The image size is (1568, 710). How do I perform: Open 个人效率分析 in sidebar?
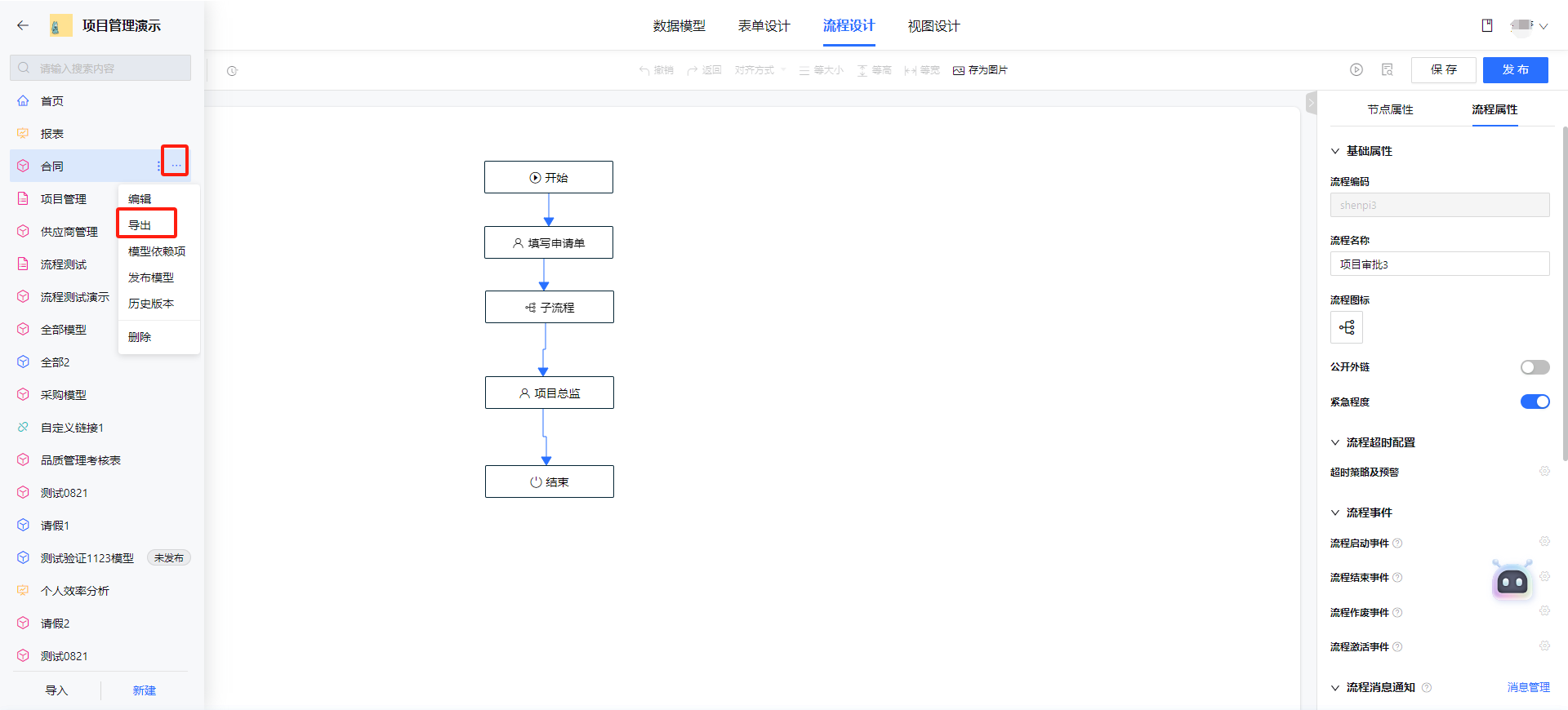click(75, 591)
